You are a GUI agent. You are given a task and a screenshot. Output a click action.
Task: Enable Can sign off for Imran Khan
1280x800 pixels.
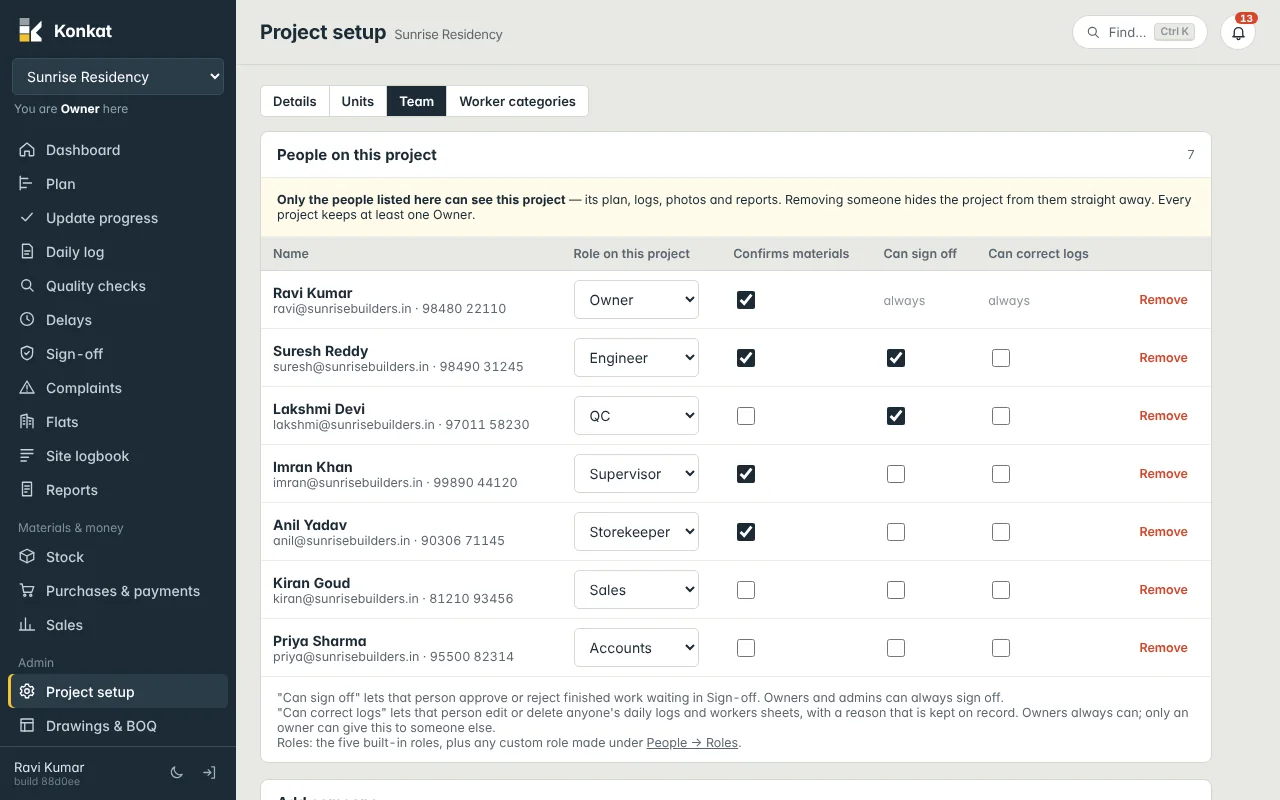pyautogui.click(x=896, y=474)
